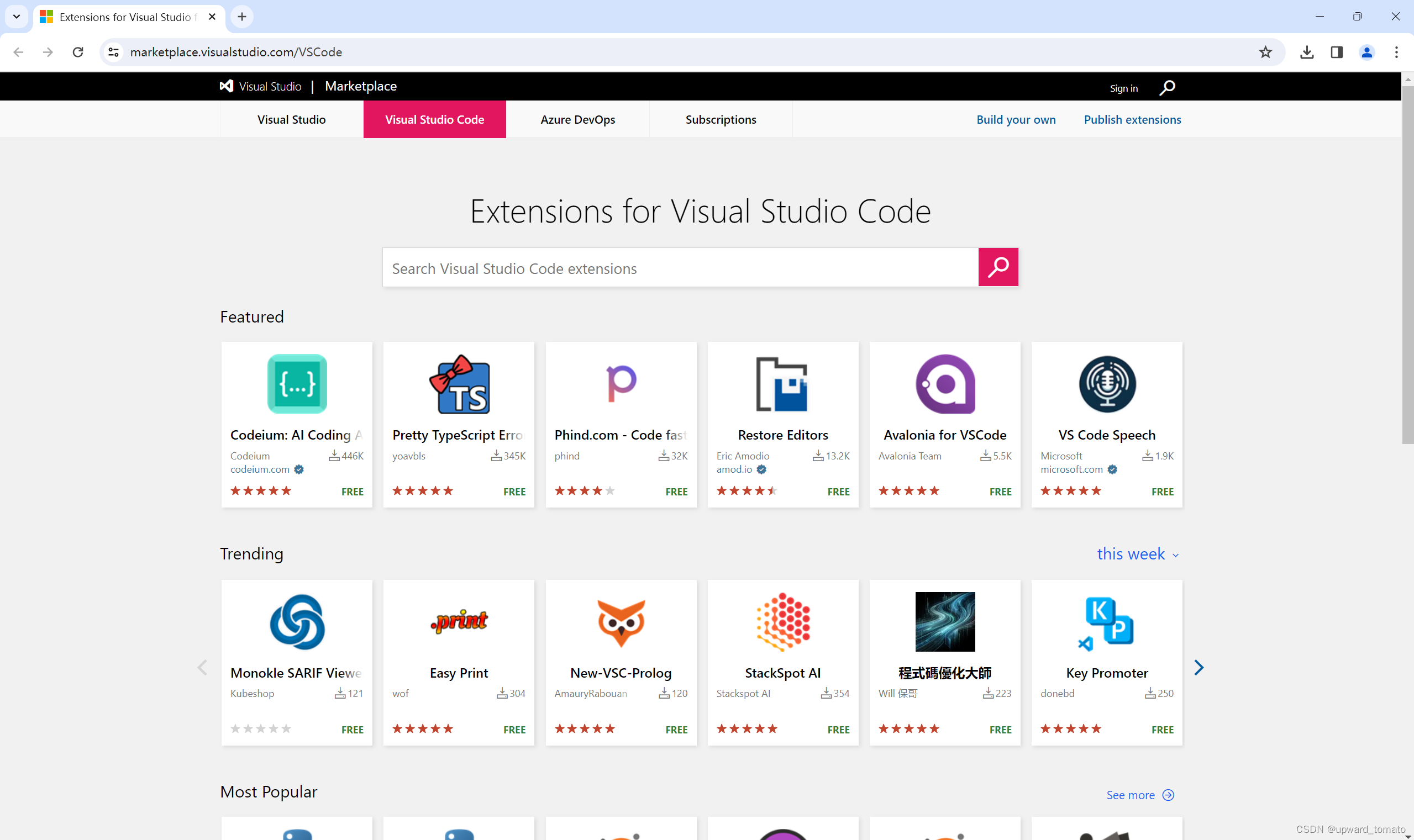The height and width of the screenshot is (840, 1414).
Task: Click the magenta search button
Action: click(998, 267)
